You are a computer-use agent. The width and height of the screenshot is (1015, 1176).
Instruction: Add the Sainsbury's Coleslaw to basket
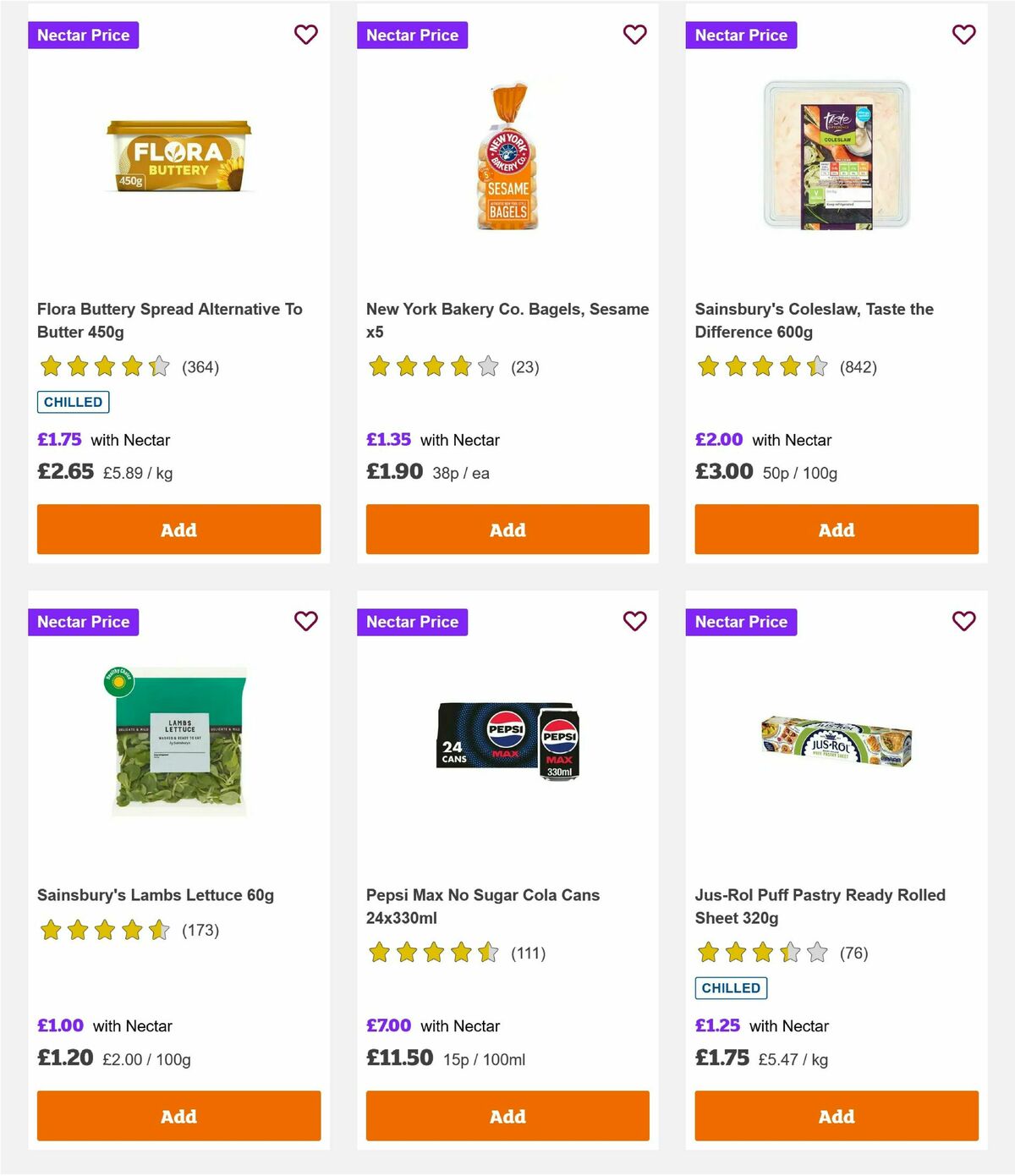pos(836,529)
